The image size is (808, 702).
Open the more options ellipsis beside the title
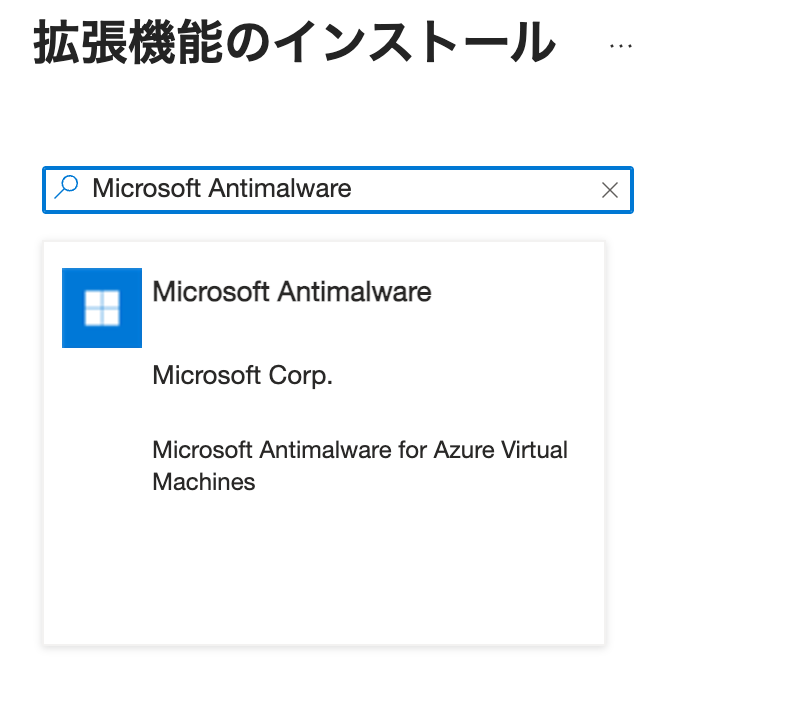click(x=620, y=46)
